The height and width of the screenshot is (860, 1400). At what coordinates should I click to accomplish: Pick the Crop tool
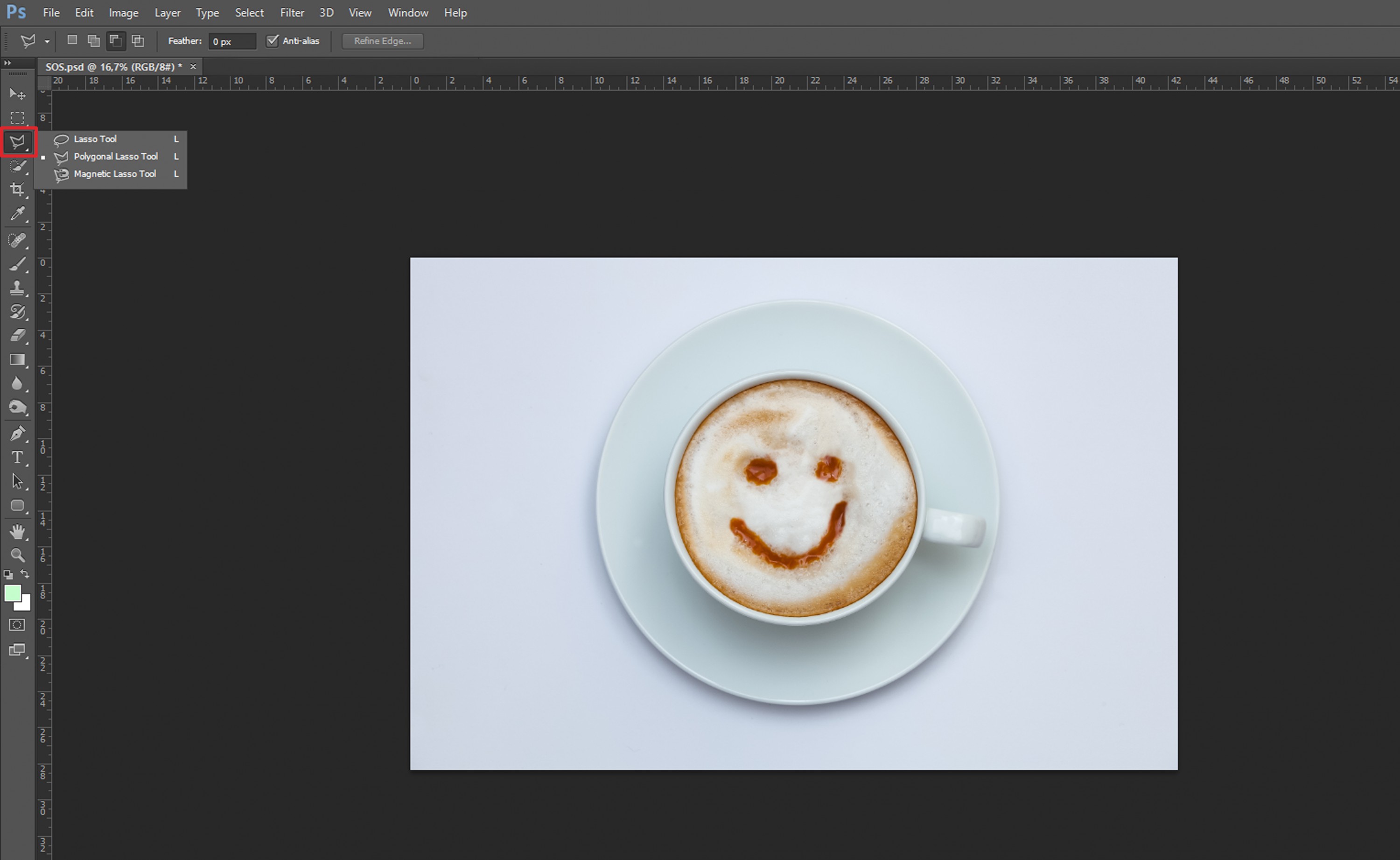tap(17, 190)
